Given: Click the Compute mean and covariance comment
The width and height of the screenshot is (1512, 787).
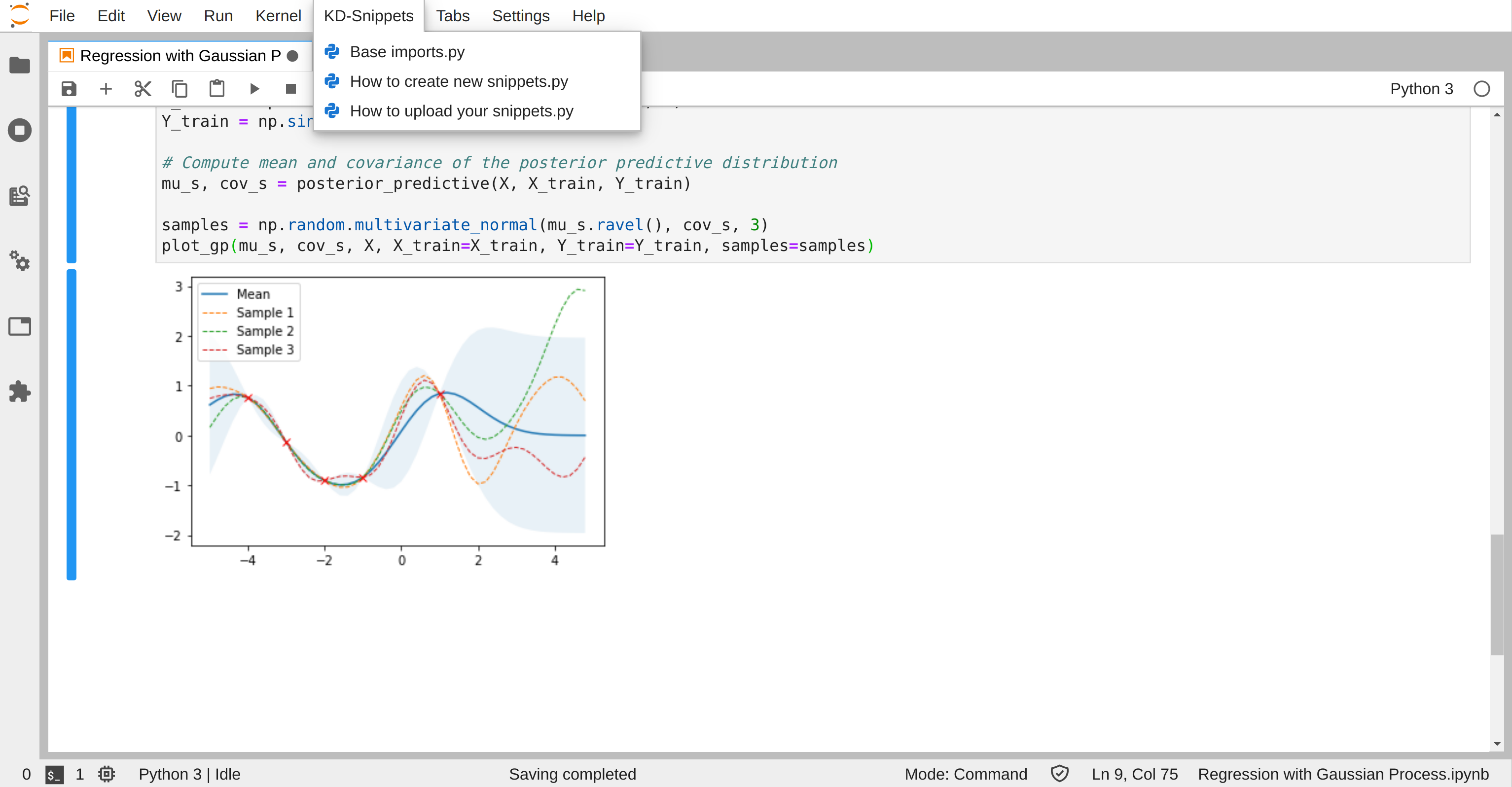Looking at the screenshot, I should tap(500, 163).
